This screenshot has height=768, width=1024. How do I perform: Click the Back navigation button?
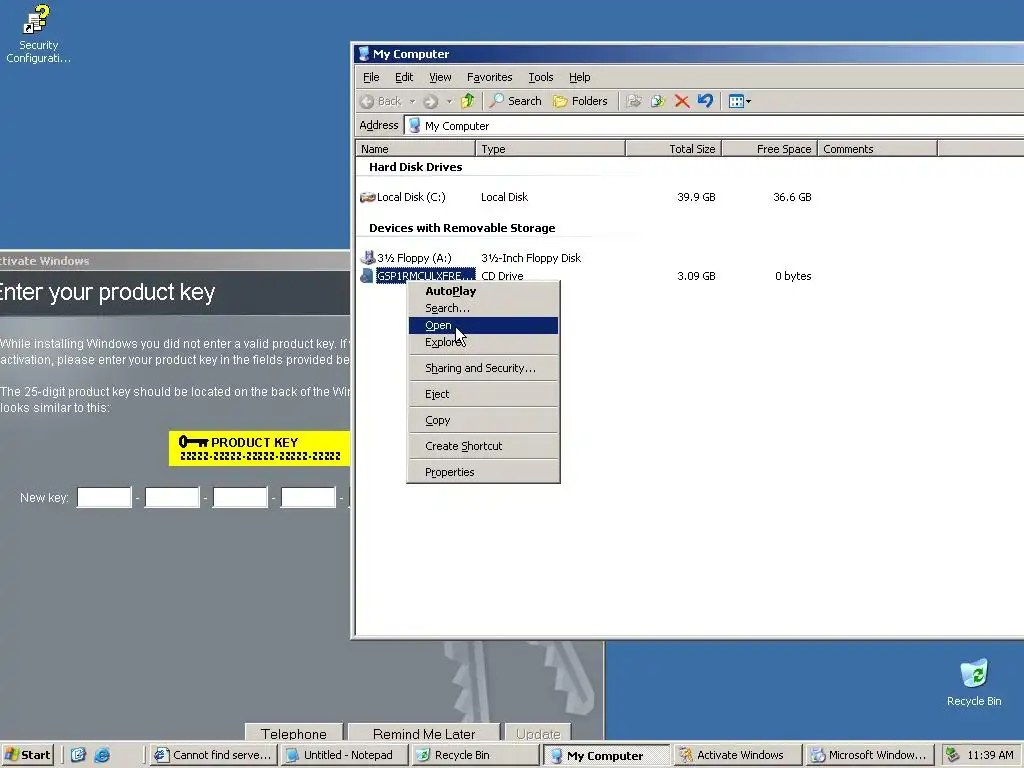tap(381, 101)
